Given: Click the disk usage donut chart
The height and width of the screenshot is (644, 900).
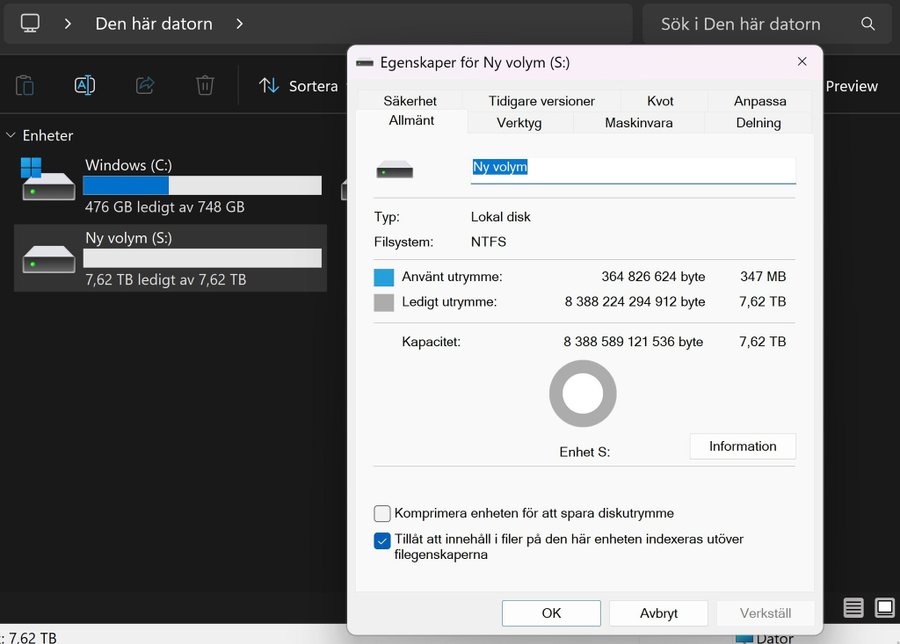Looking at the screenshot, I should pyautogui.click(x=583, y=394).
